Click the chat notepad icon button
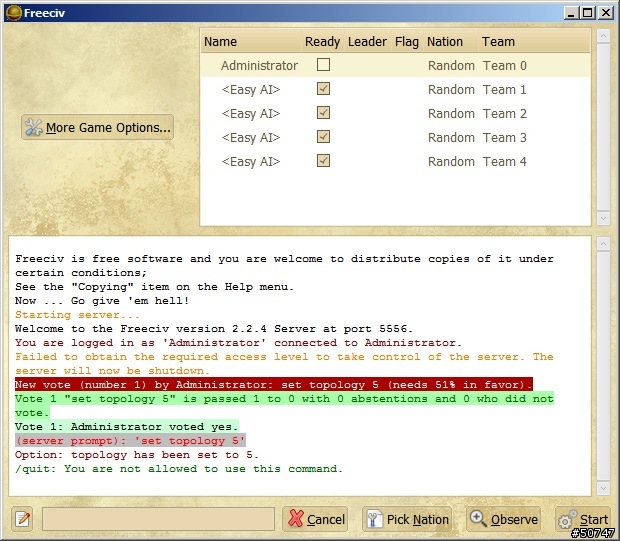This screenshot has height=541, width=620. (x=22, y=519)
